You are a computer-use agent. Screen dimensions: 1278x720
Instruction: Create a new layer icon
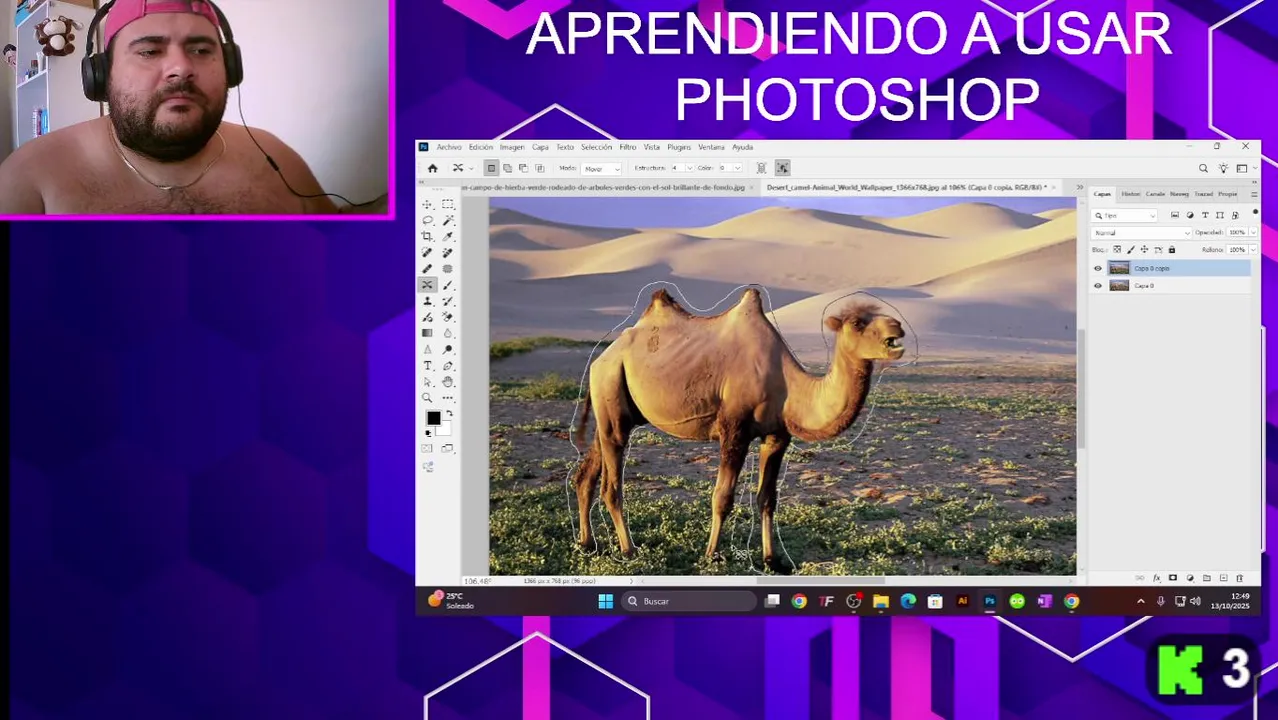coord(1223,578)
